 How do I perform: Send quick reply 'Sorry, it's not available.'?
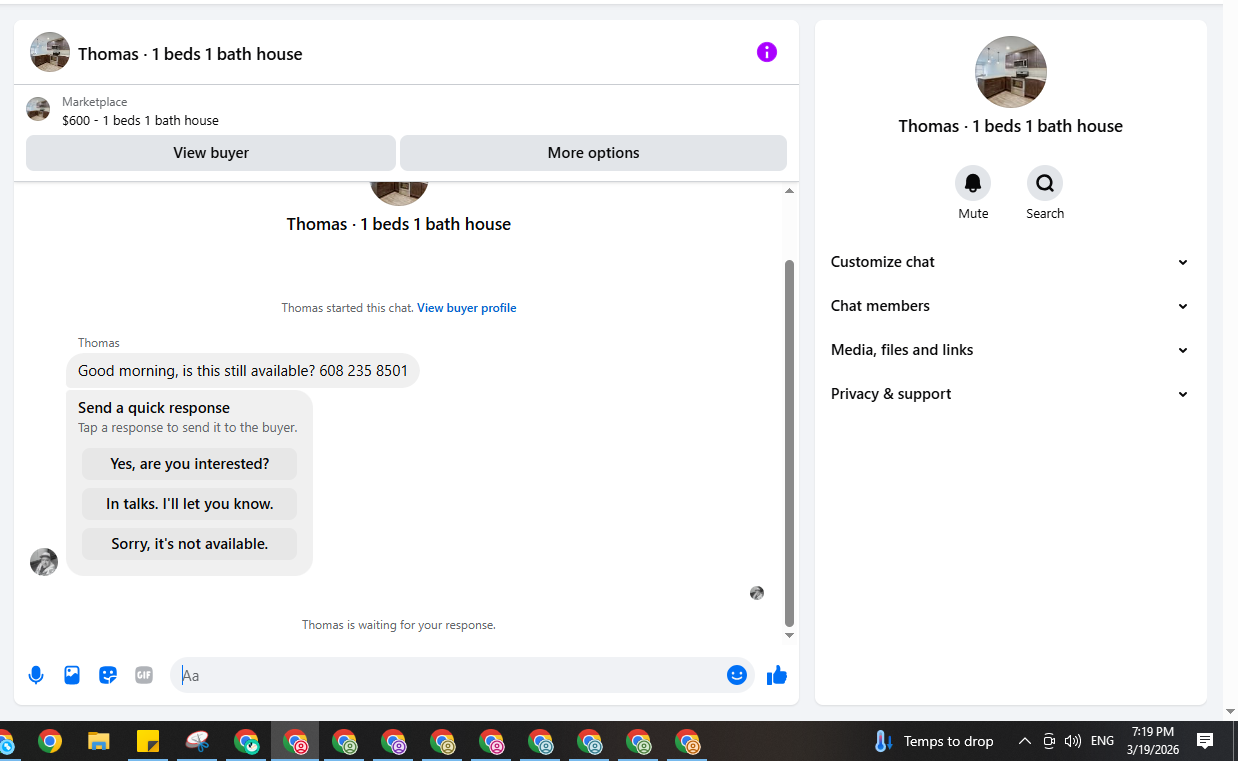click(x=189, y=544)
